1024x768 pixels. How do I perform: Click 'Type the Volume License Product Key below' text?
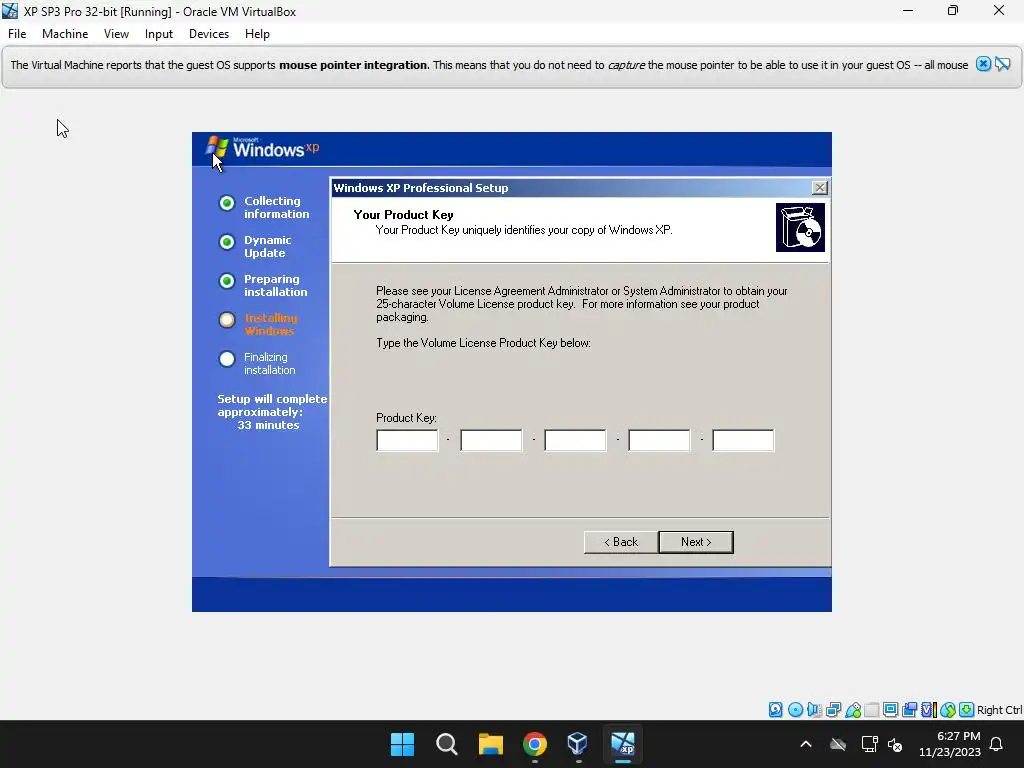tap(483, 343)
